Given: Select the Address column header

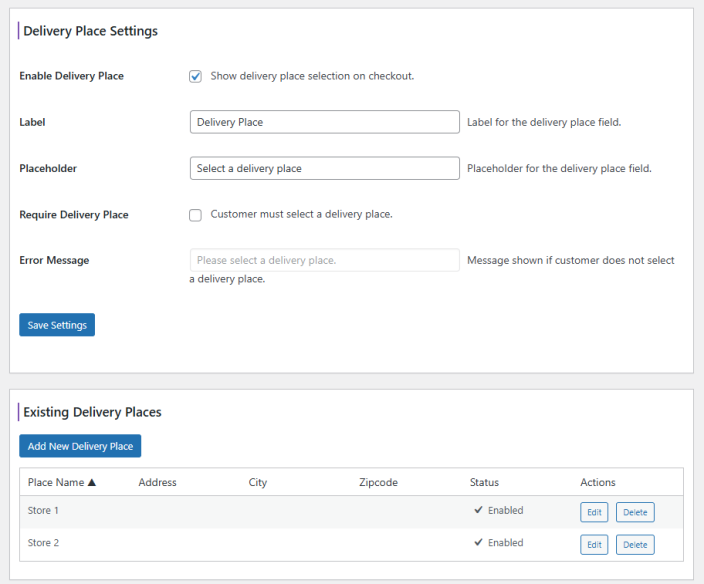Looking at the screenshot, I should click(157, 482).
